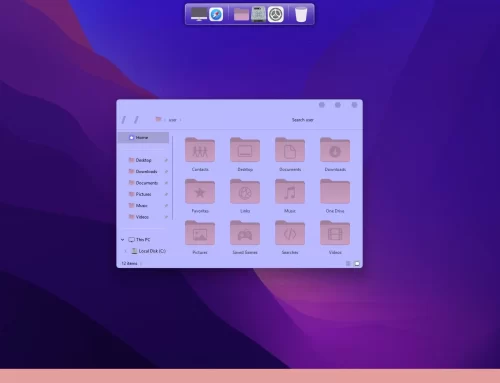500x383 pixels.
Task: Switch to details list view
Action: (x=348, y=263)
